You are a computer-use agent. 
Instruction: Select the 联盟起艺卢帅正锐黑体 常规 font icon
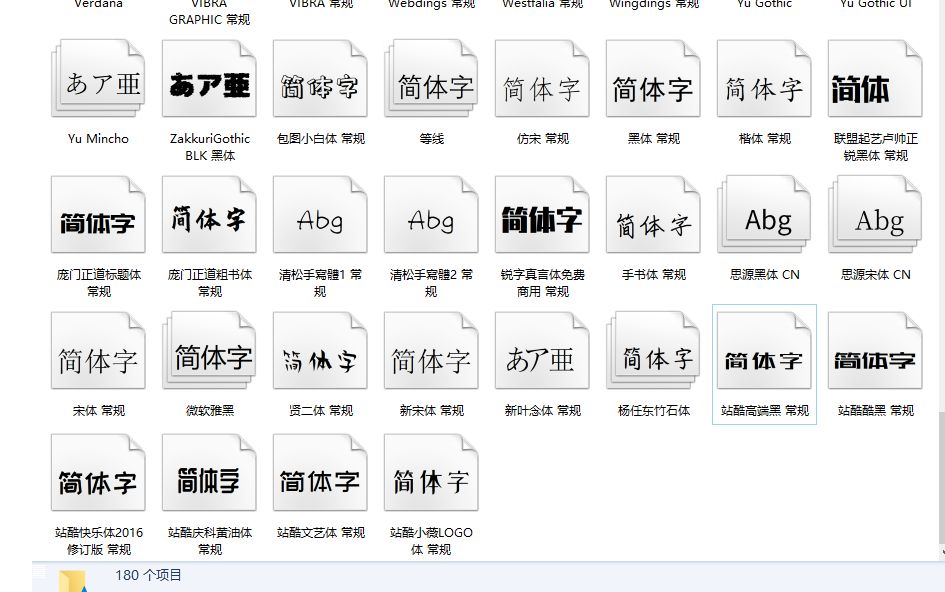pyautogui.click(x=874, y=78)
